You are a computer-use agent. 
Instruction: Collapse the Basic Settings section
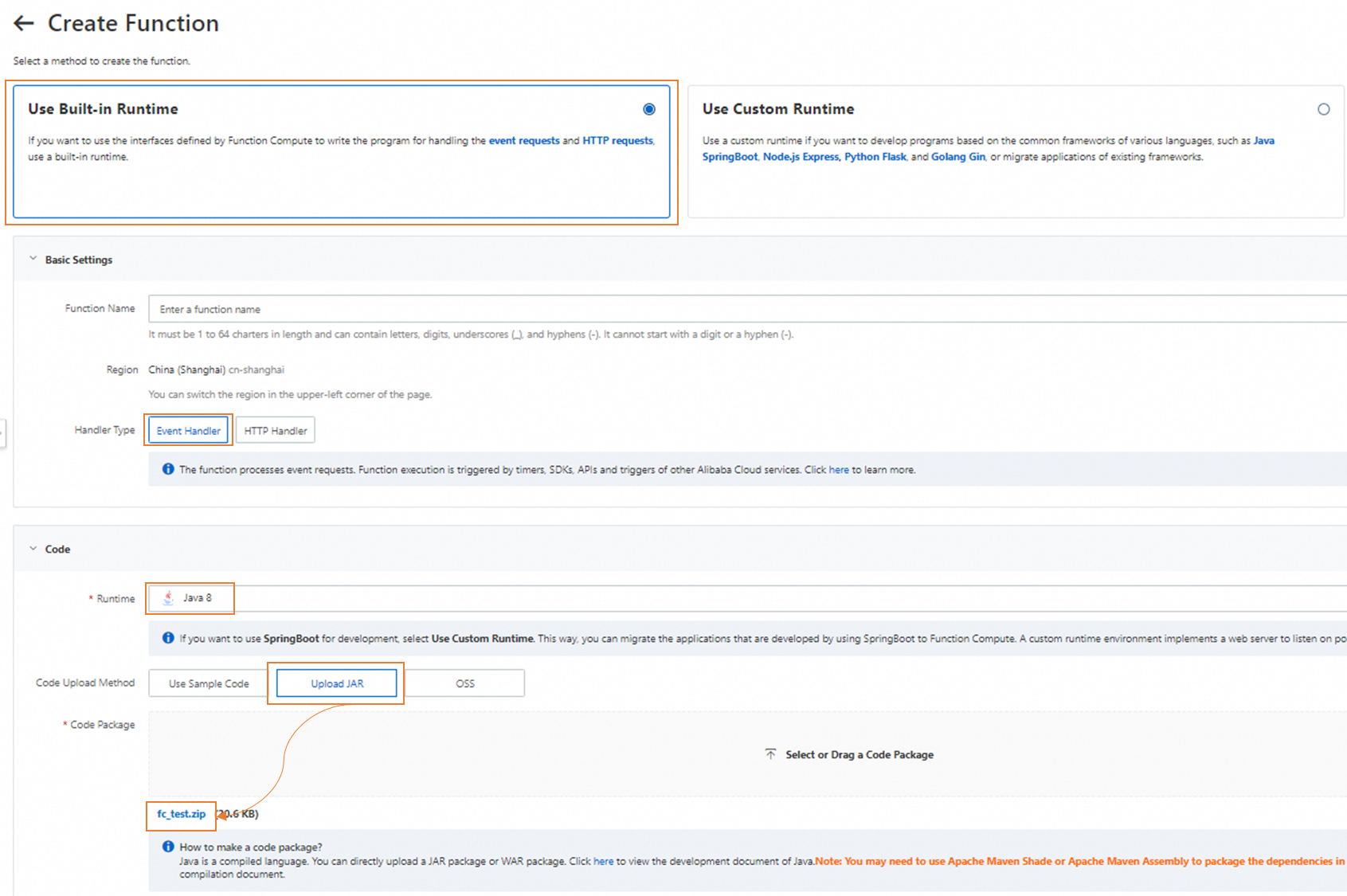(x=33, y=259)
